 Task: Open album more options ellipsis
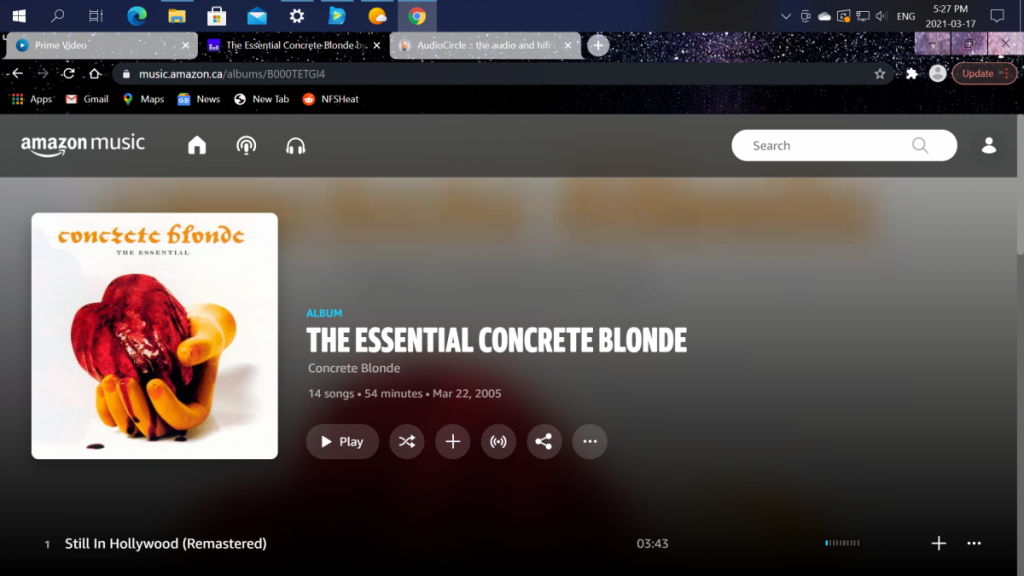coord(590,441)
